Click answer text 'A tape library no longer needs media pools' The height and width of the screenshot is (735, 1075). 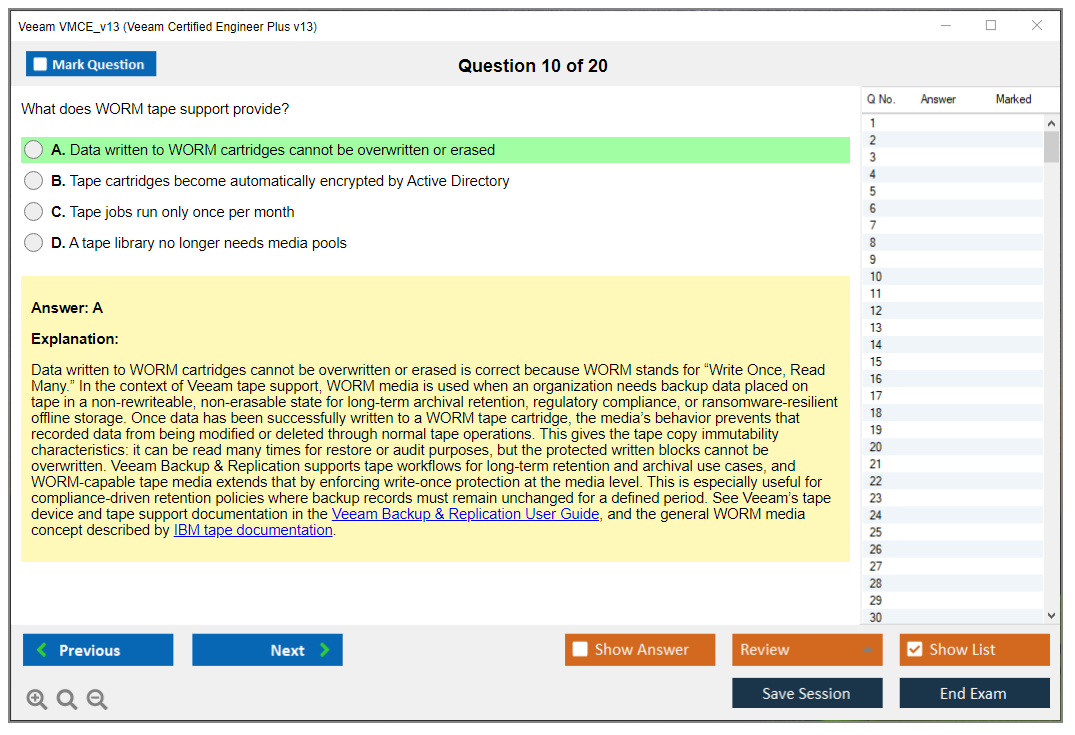[x=208, y=243]
